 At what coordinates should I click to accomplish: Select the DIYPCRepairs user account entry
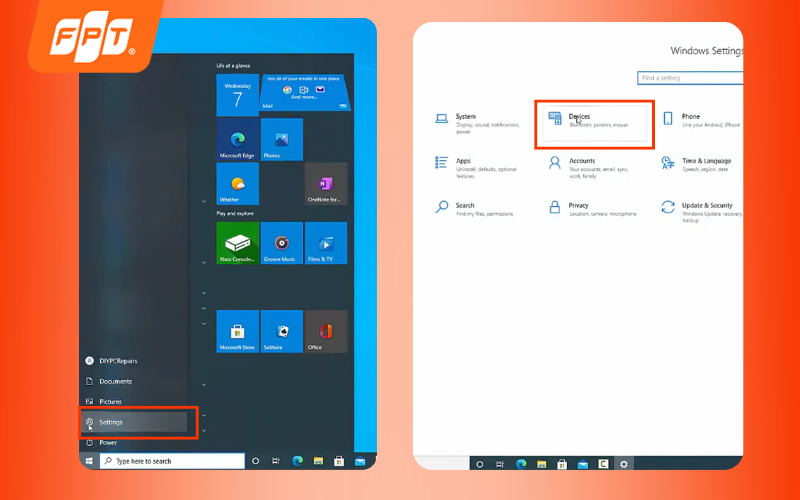click(111, 361)
